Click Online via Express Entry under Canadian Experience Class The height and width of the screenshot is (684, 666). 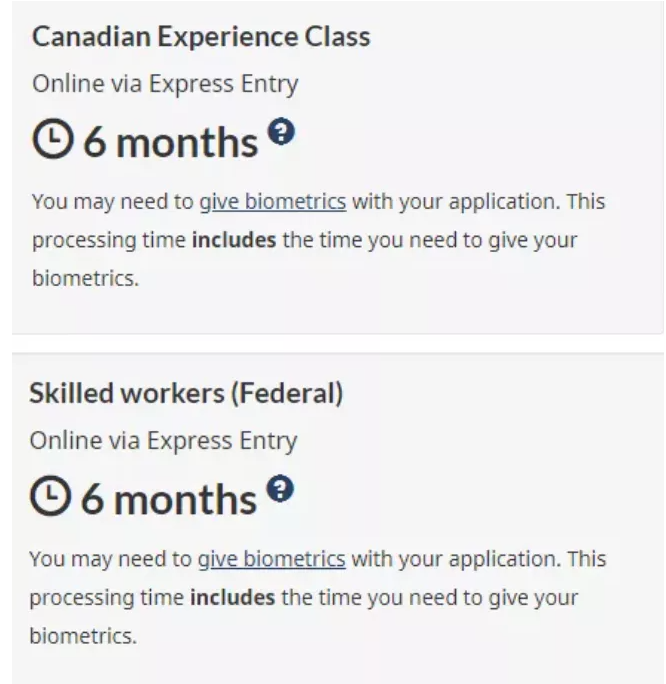point(165,85)
